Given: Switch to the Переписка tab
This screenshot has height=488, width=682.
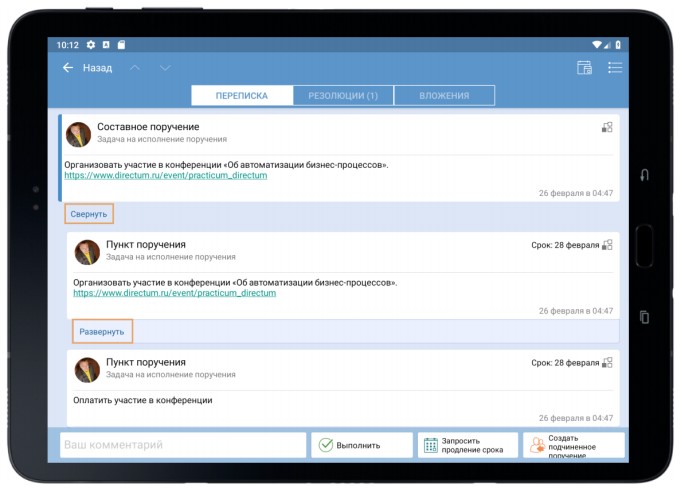Looking at the screenshot, I should point(242,96).
